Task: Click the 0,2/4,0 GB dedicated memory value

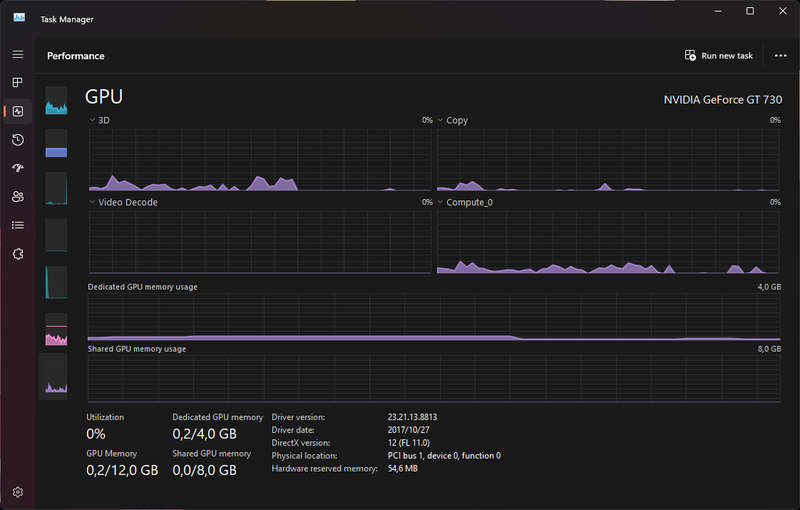Action: (205, 434)
